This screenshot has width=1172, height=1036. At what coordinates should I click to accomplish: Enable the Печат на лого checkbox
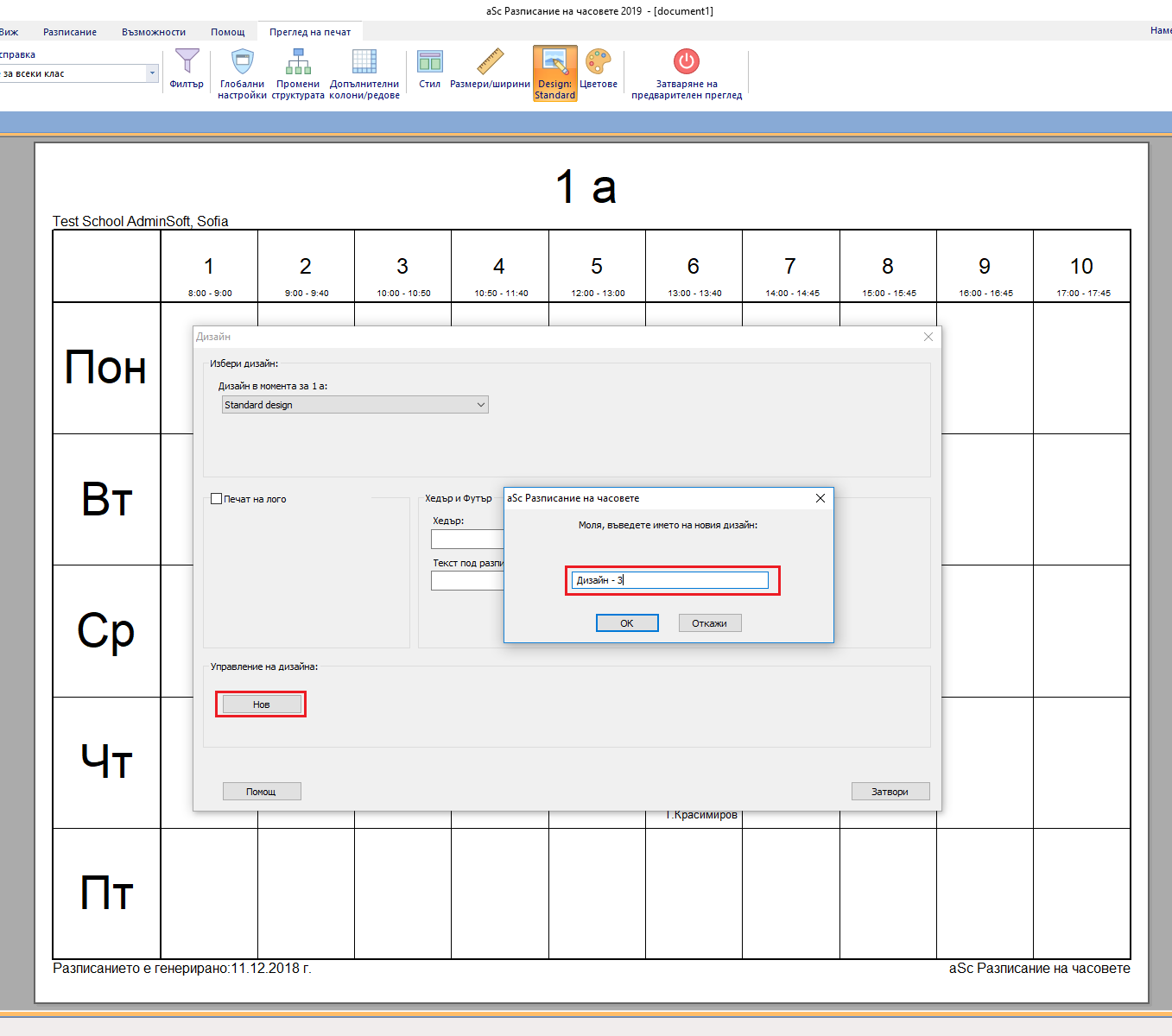[217, 499]
